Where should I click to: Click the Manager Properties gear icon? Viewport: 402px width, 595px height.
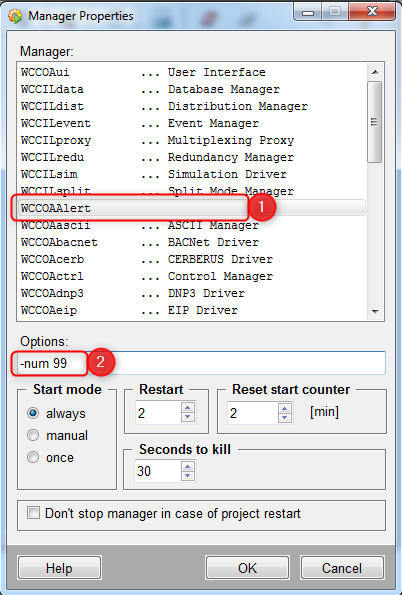[x=15, y=16]
